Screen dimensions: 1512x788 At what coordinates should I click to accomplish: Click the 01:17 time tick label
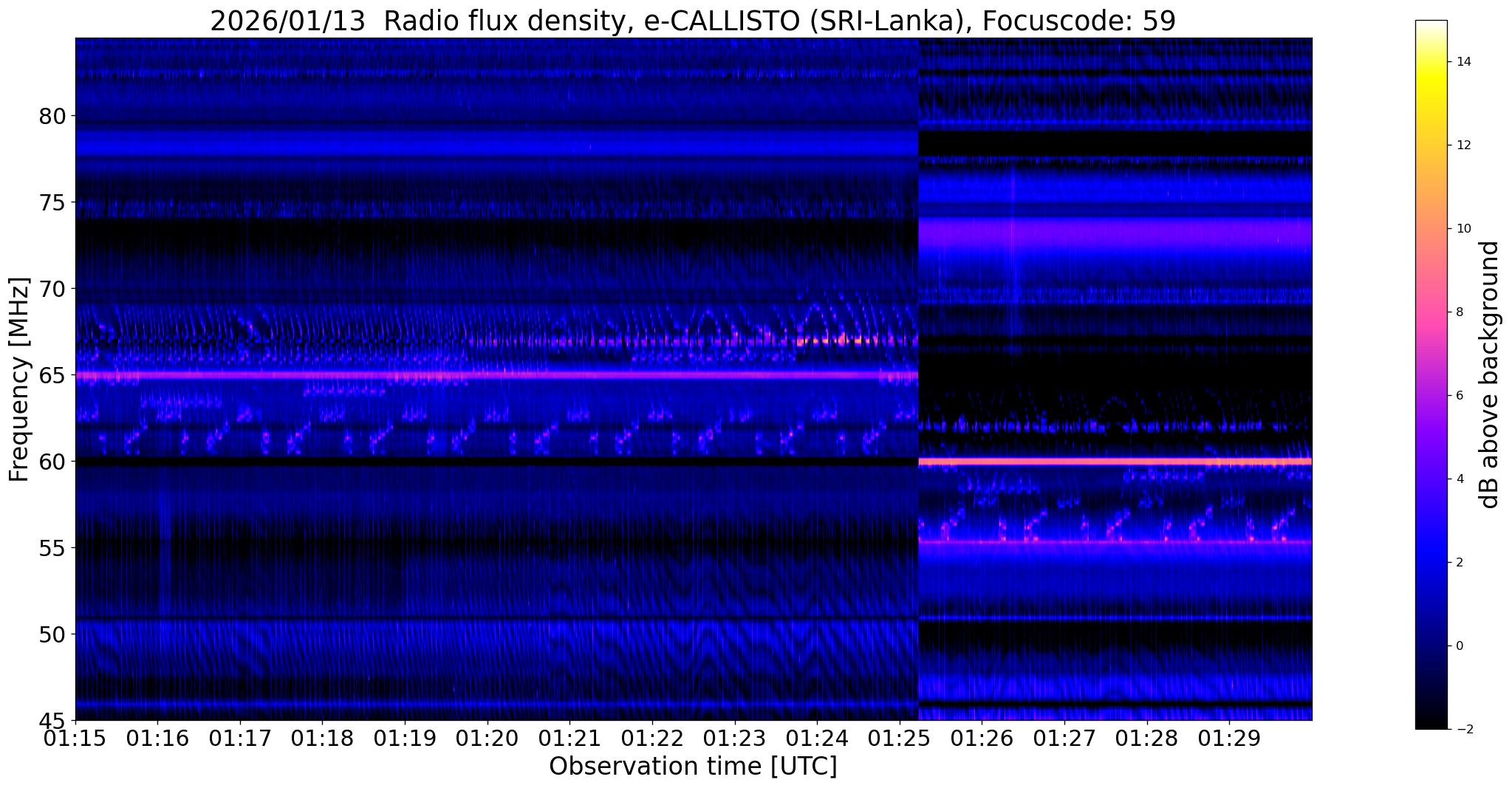pos(240,739)
